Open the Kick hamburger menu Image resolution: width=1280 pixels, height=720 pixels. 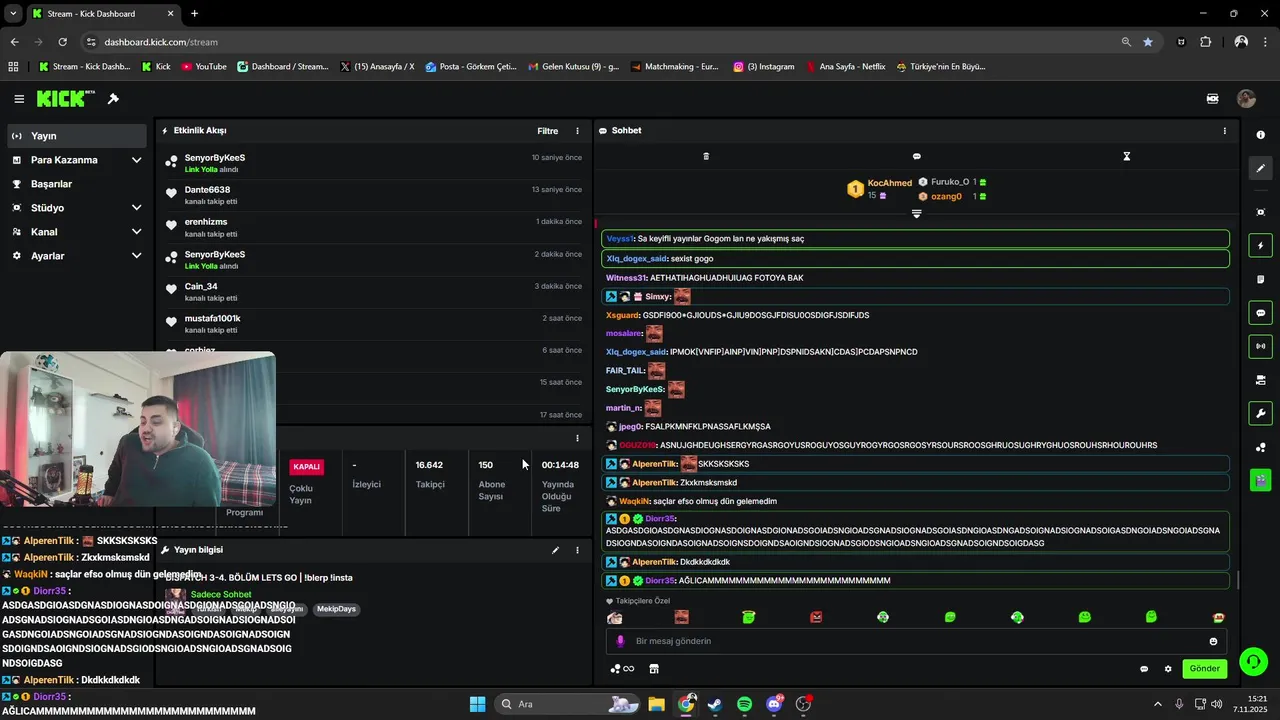pyautogui.click(x=19, y=99)
